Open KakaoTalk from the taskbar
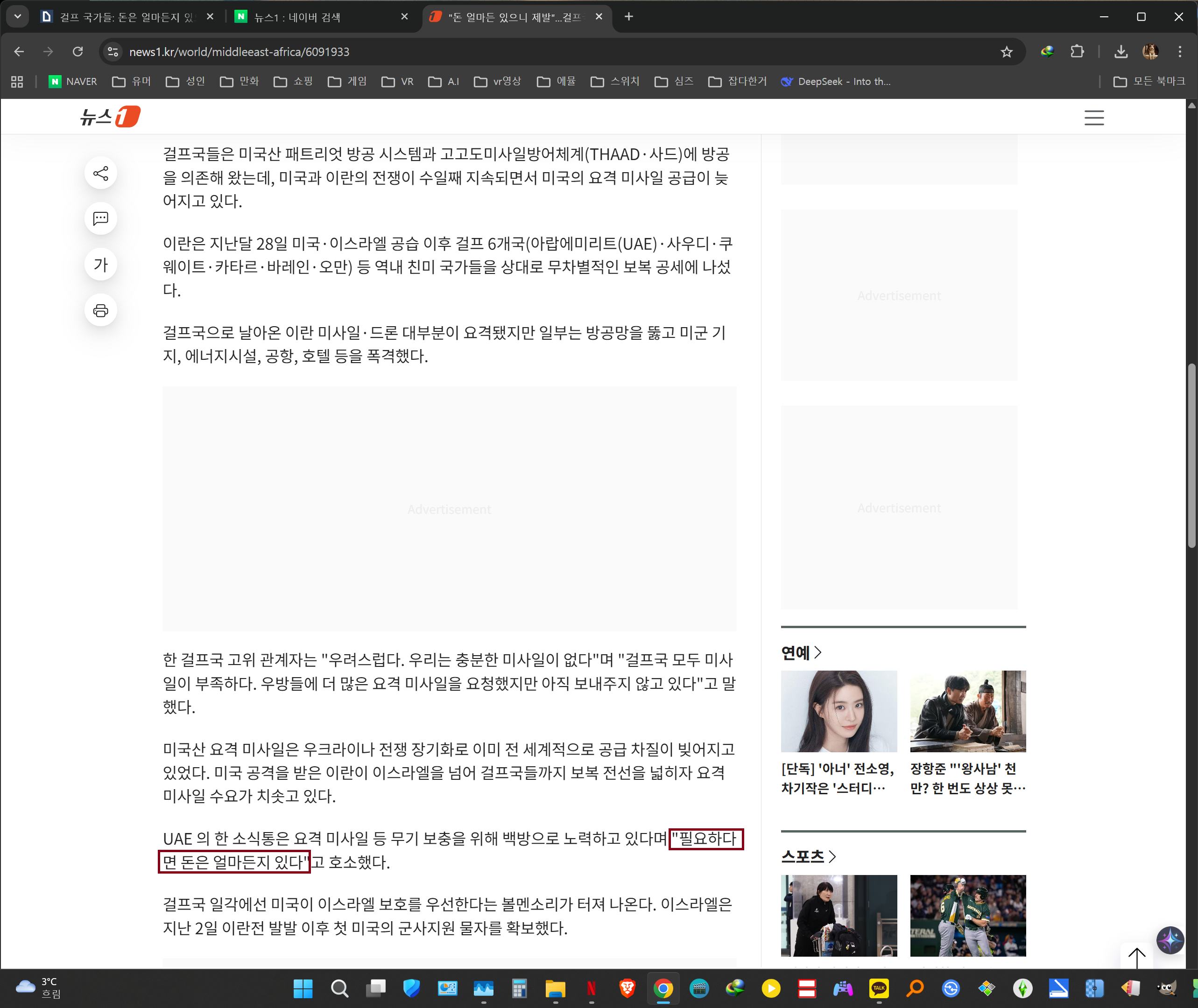This screenshot has width=1198, height=1008. [879, 988]
